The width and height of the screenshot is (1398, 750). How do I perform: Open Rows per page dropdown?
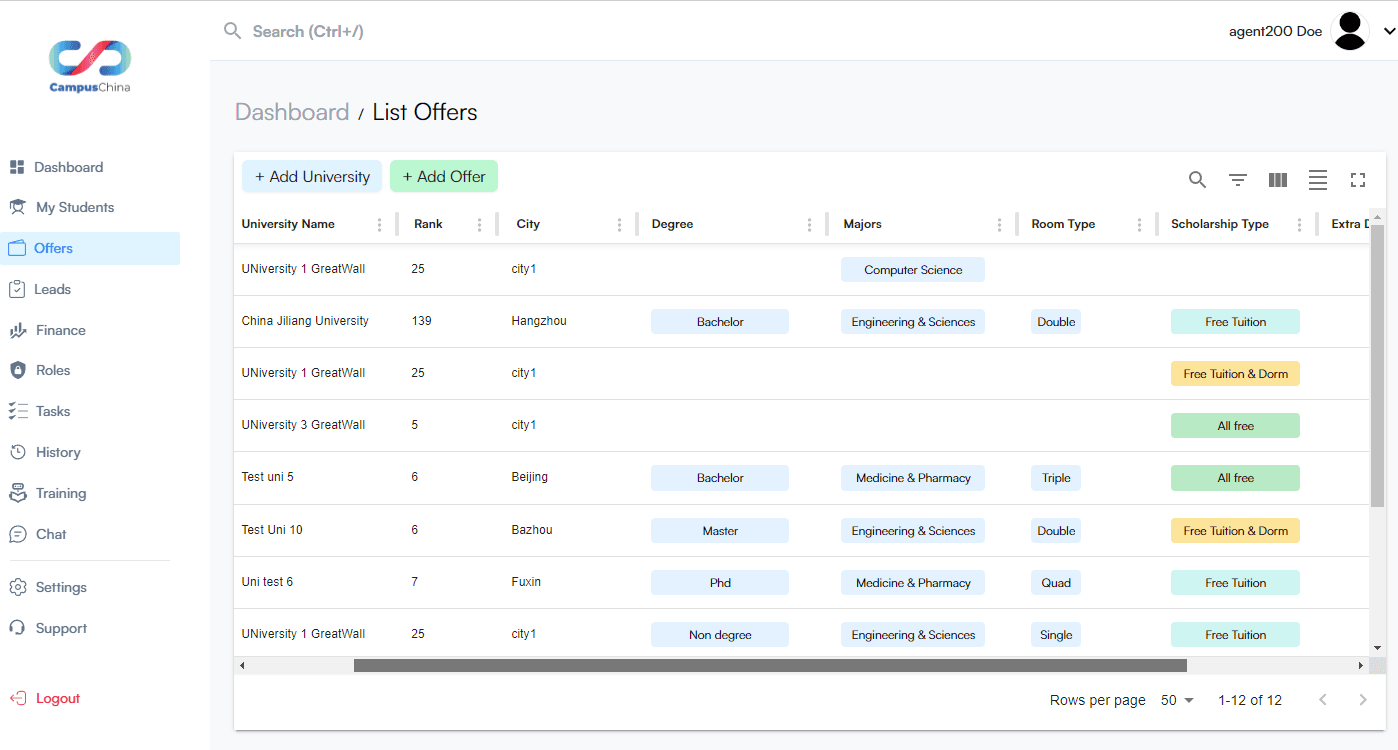point(1177,700)
